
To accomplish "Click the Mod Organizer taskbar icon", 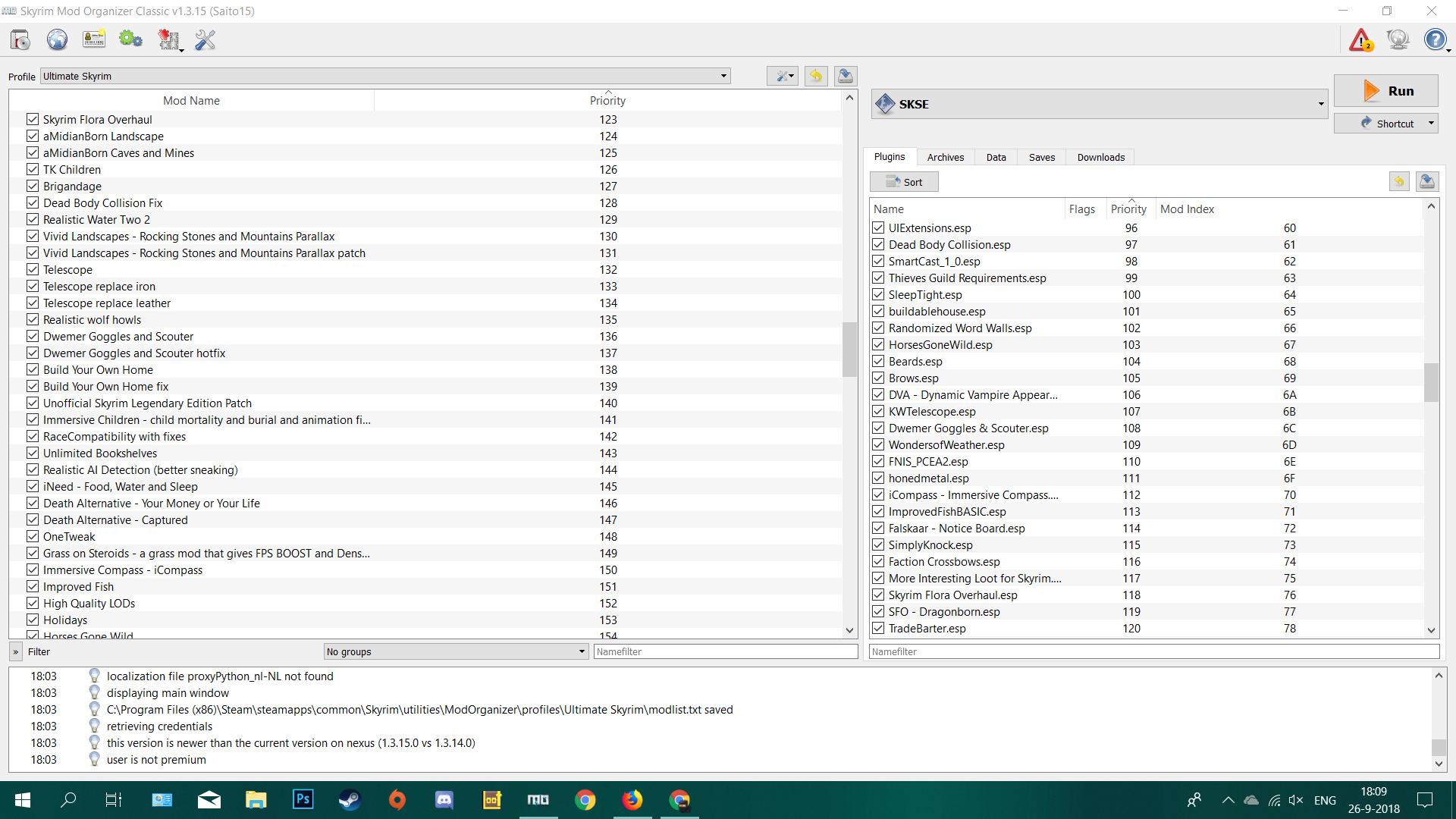I will pos(538,800).
